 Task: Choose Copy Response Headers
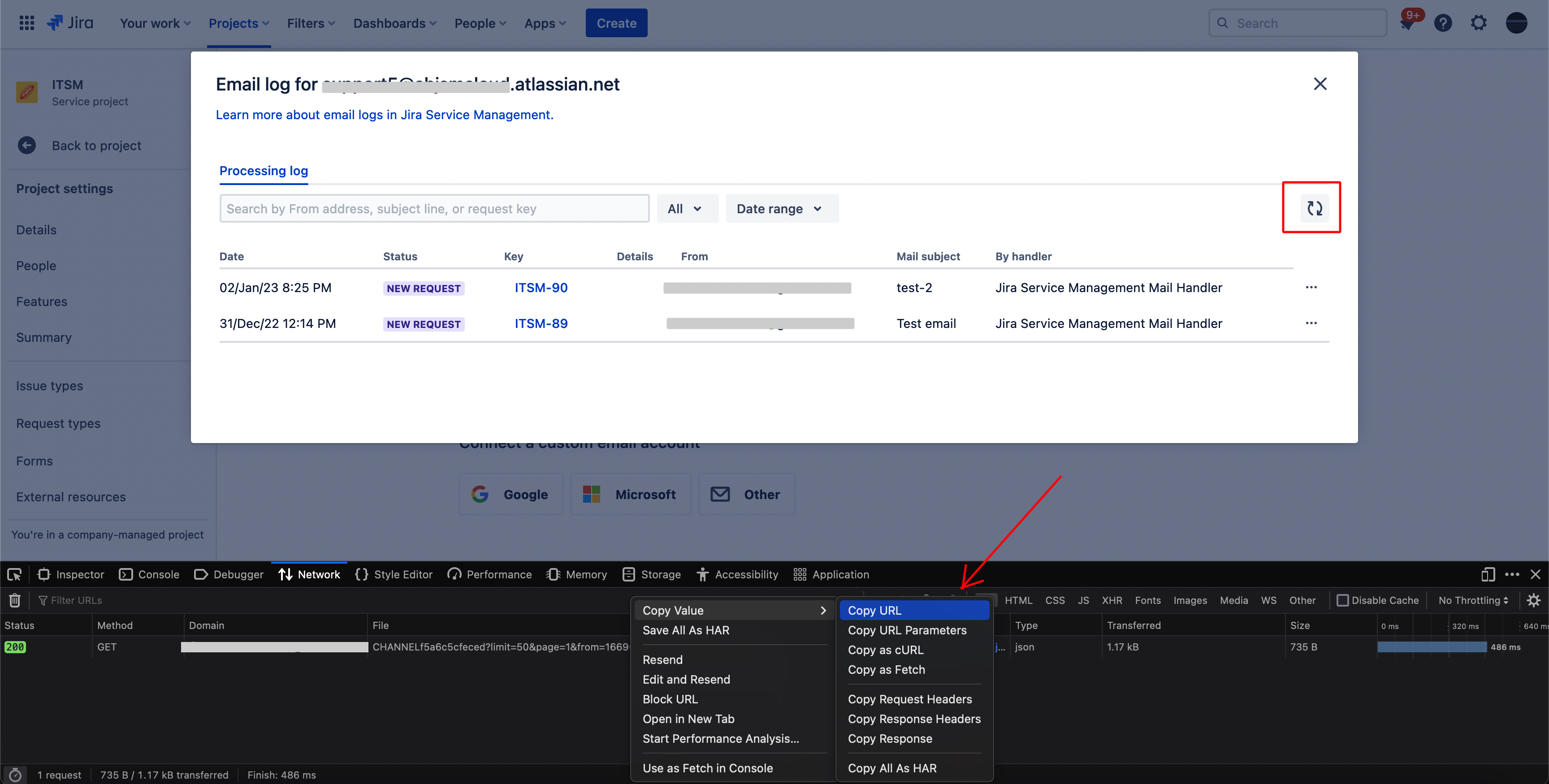pyautogui.click(x=914, y=719)
